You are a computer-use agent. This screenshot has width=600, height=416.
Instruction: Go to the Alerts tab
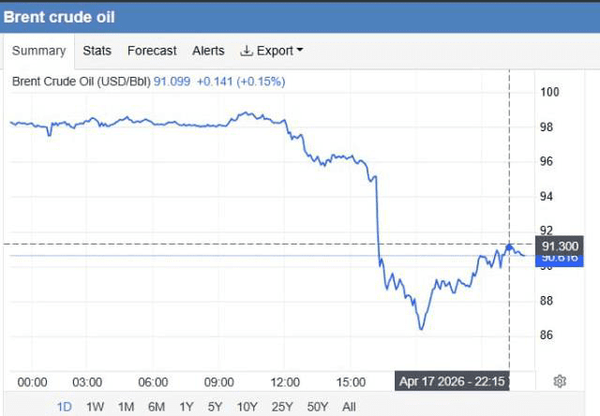pos(208,51)
